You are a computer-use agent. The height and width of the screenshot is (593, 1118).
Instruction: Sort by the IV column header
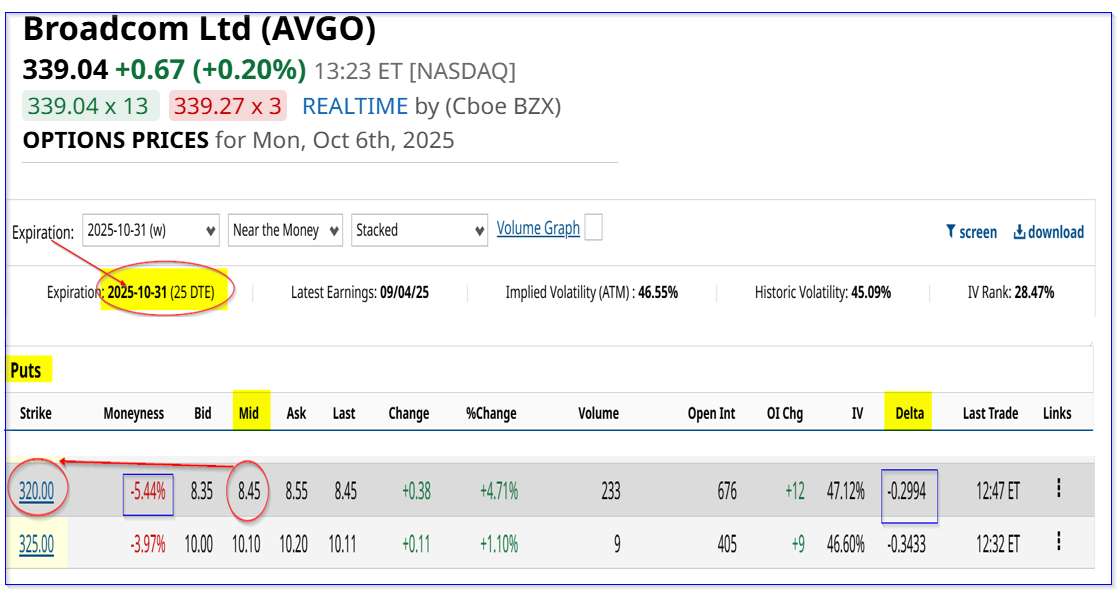click(x=857, y=413)
